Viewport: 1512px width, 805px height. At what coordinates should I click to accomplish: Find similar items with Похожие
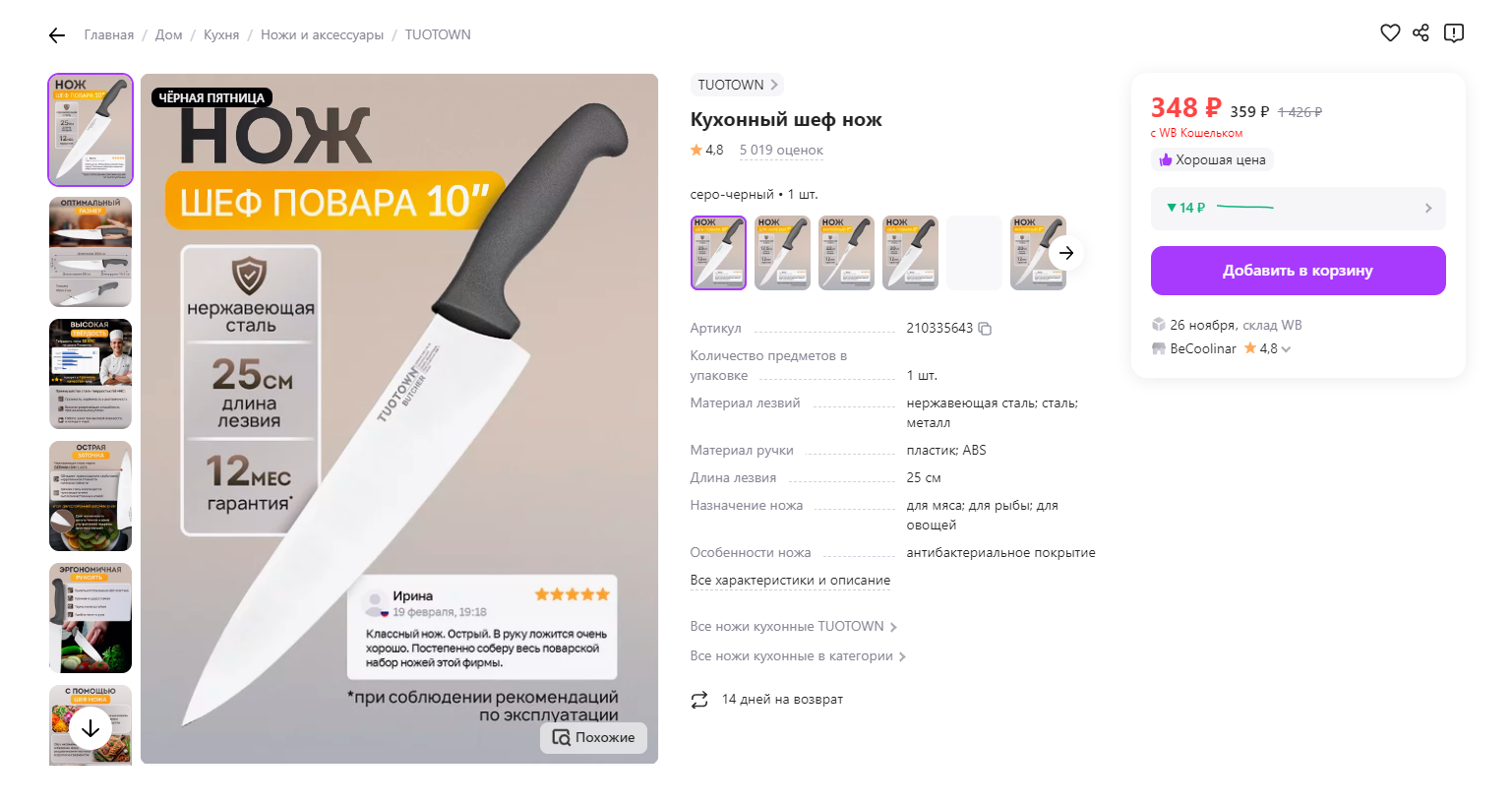click(593, 738)
